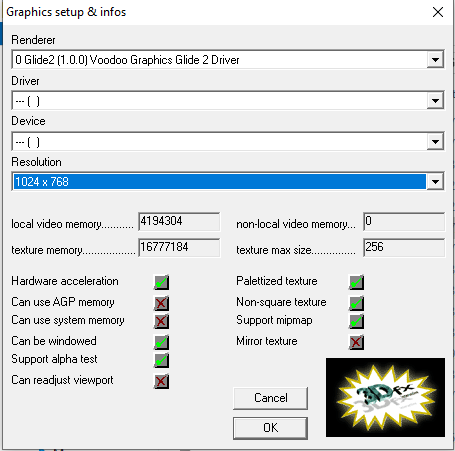Toggle the Support alpha test indicator
This screenshot has height=451, width=455.
[x=162, y=360]
